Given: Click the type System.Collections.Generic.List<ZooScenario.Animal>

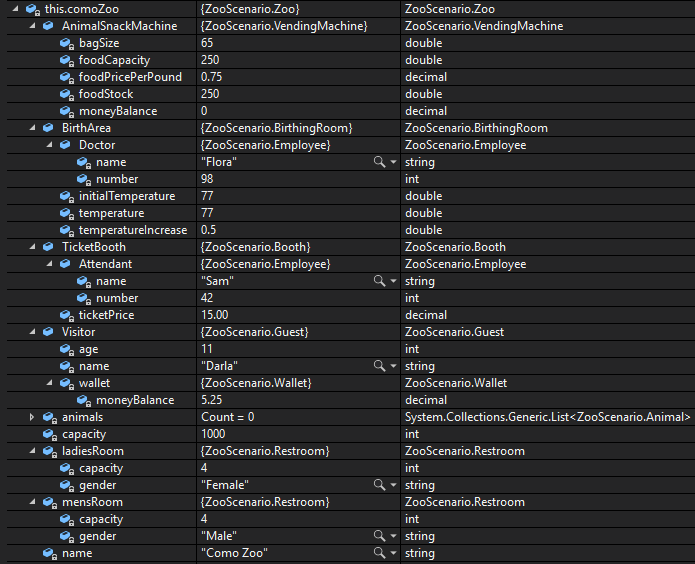Looking at the screenshot, I should point(547,417).
